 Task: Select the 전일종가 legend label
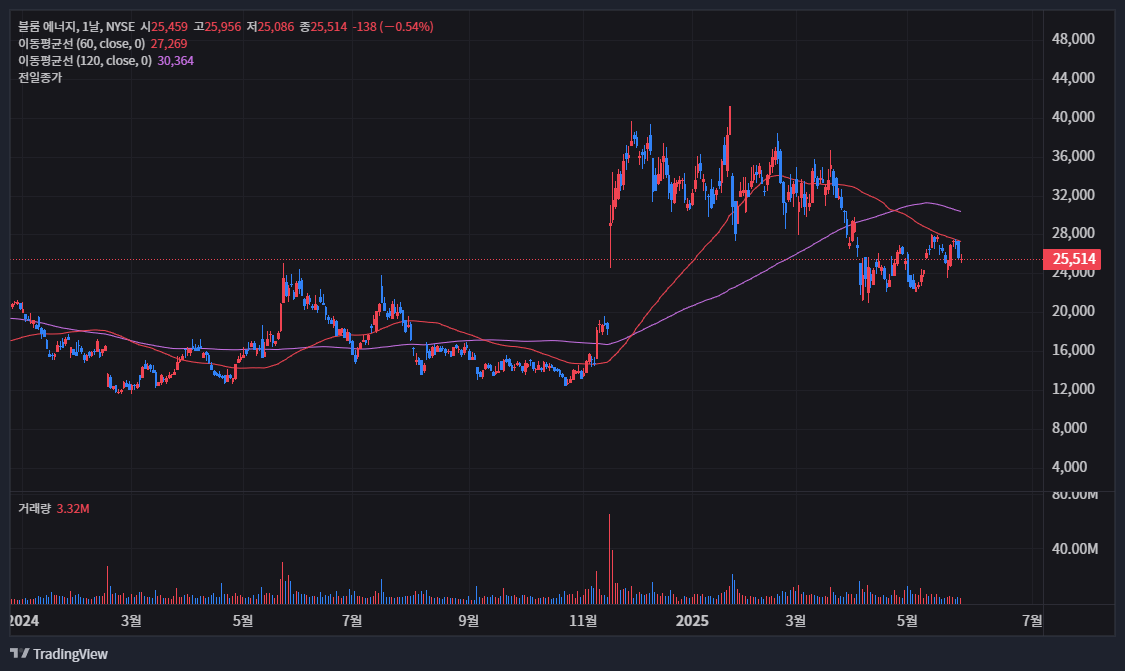tap(40, 78)
